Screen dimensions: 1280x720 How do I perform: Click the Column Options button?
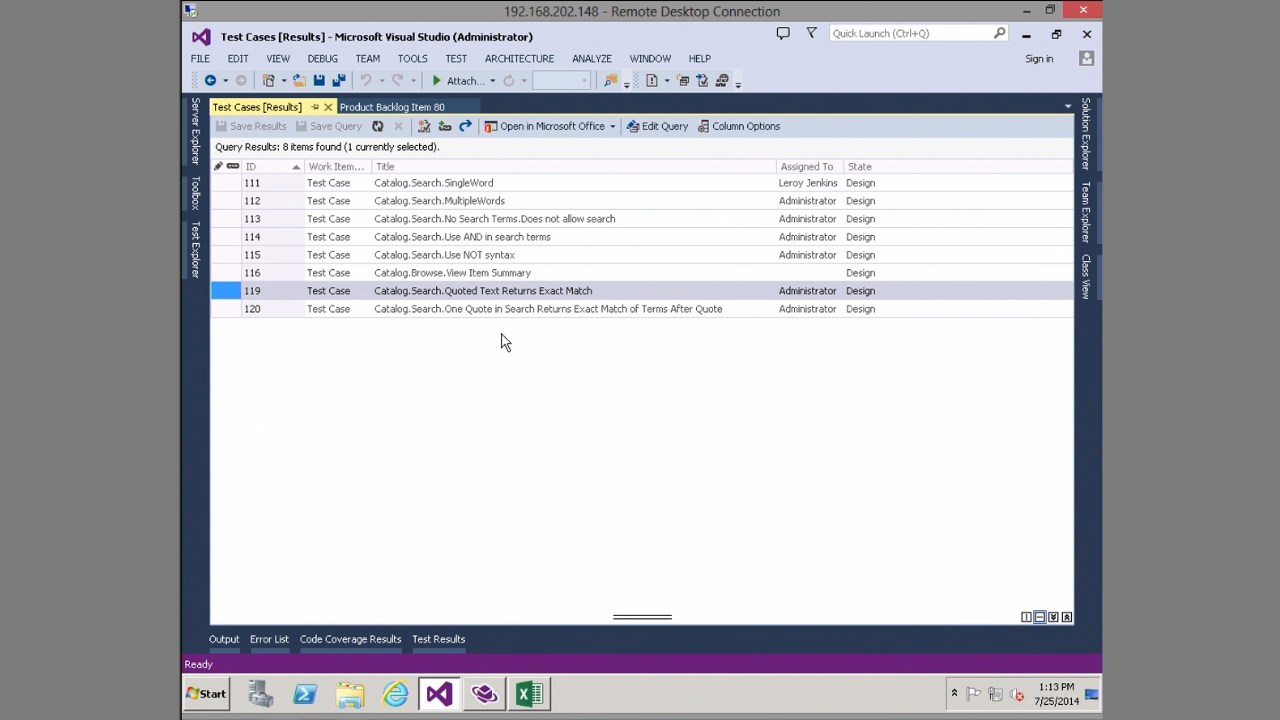(x=738, y=126)
